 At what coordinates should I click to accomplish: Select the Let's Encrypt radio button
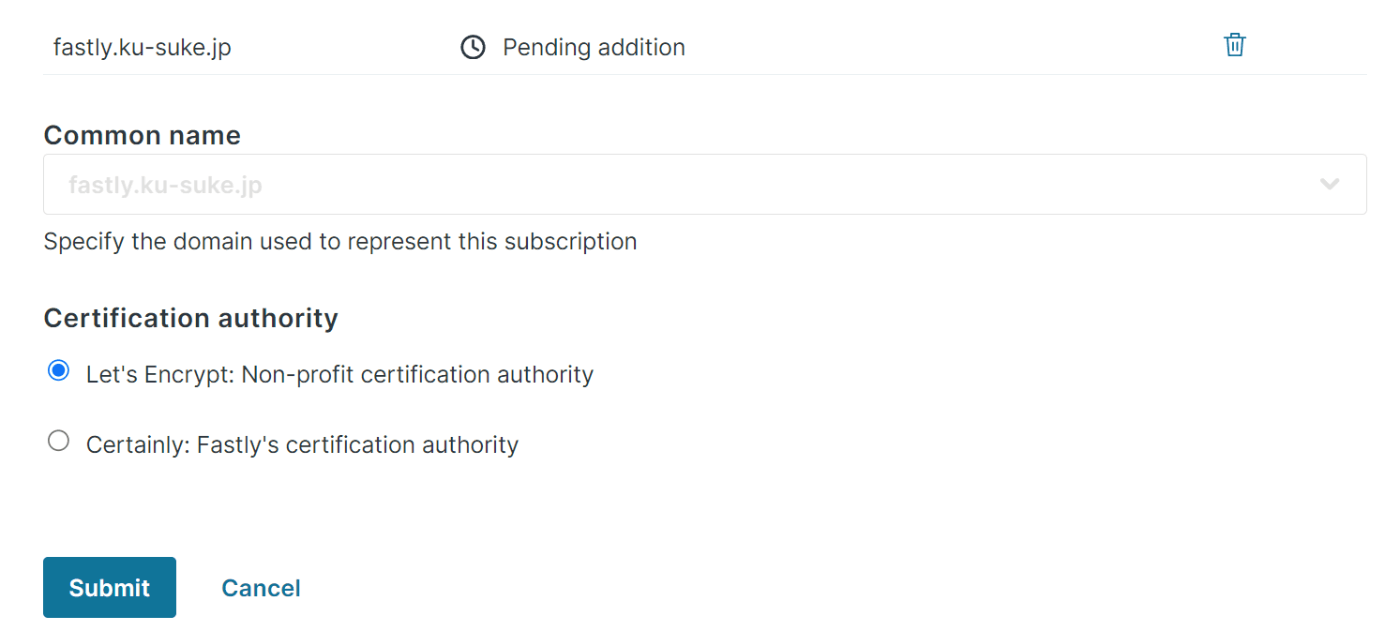click(x=59, y=371)
